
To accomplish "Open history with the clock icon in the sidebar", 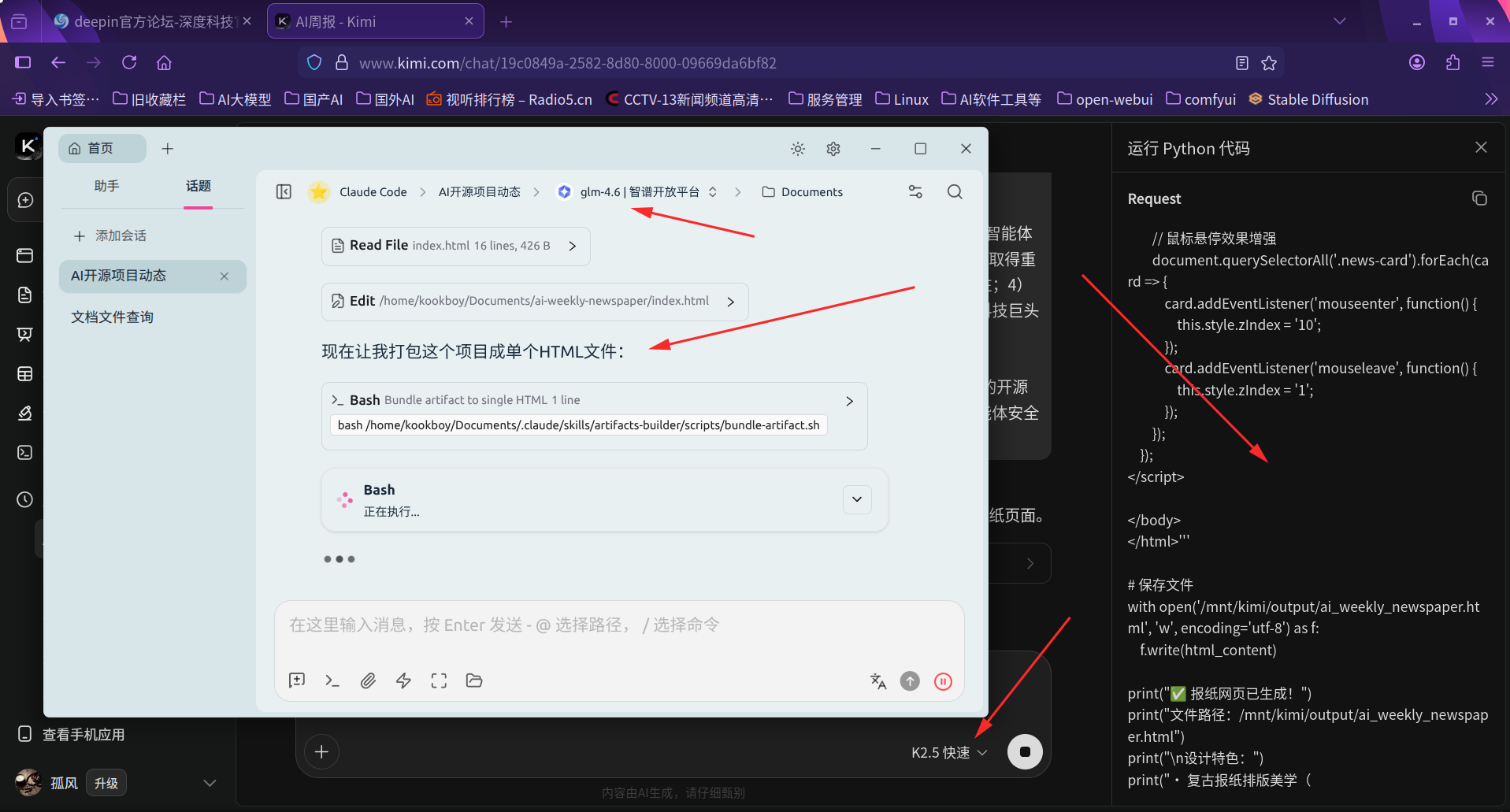I will pyautogui.click(x=24, y=499).
